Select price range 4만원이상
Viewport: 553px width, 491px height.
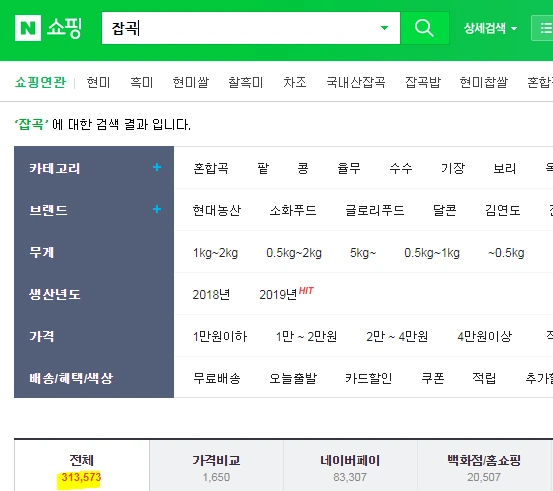[x=485, y=336]
